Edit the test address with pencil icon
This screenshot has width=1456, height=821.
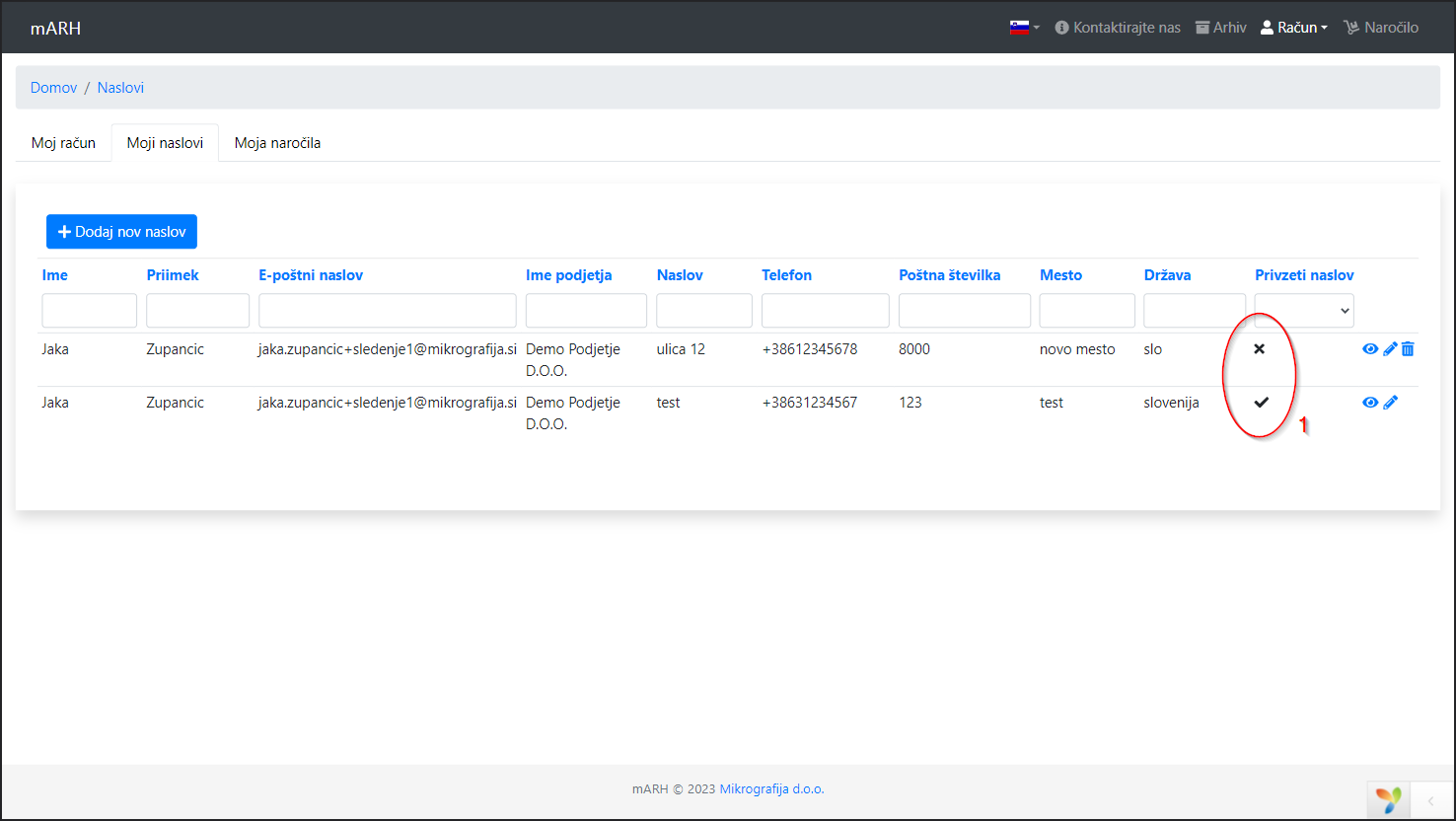[x=1390, y=403]
